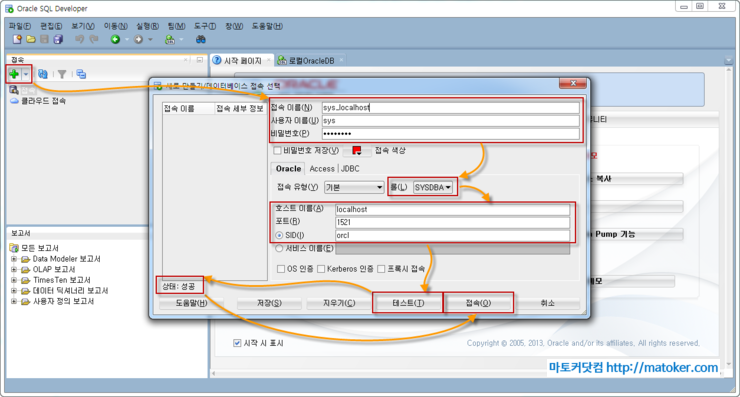
Task: Select the 서비스 이름 radio button
Action: tap(279, 248)
